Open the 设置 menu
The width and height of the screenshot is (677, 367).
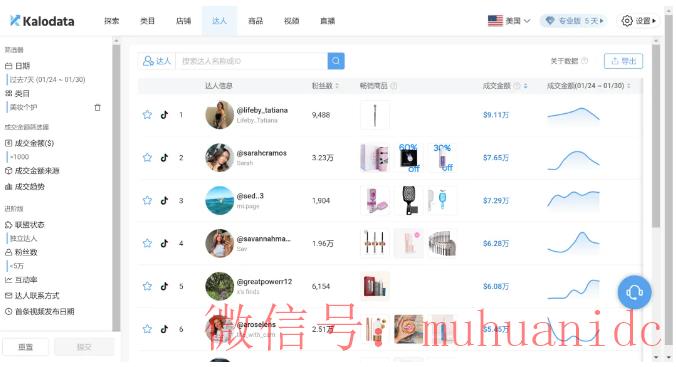639,21
